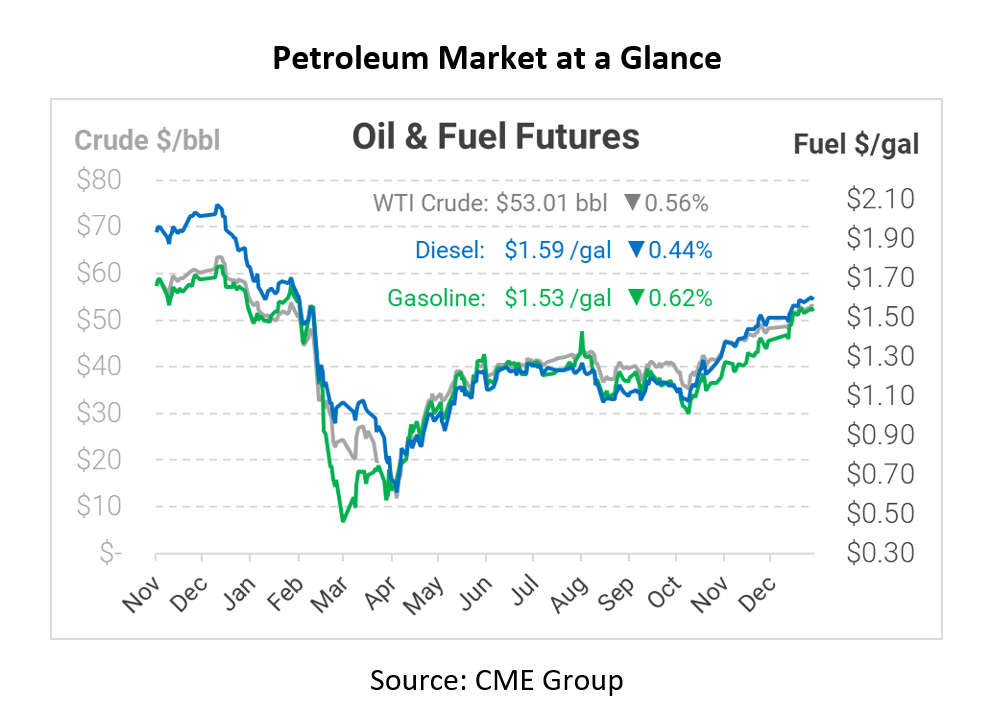Click the $0.30 label on fuel axis
Viewport: 1003px width, 718px height.
tap(881, 552)
